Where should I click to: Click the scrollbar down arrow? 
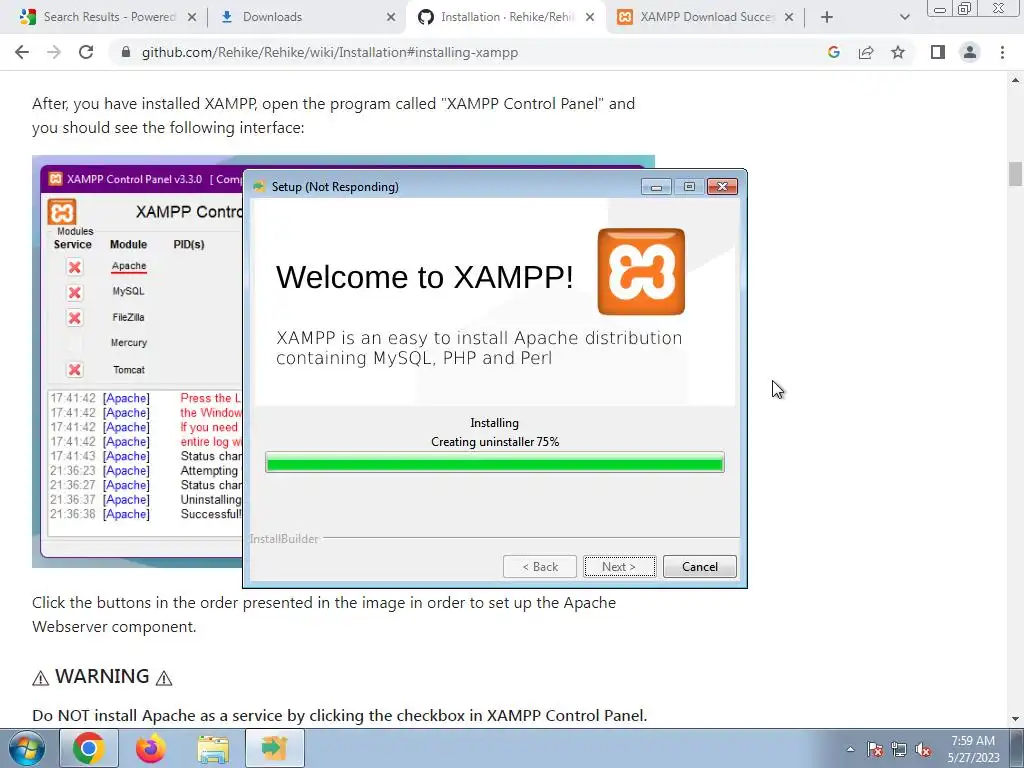pyautogui.click(x=1015, y=720)
